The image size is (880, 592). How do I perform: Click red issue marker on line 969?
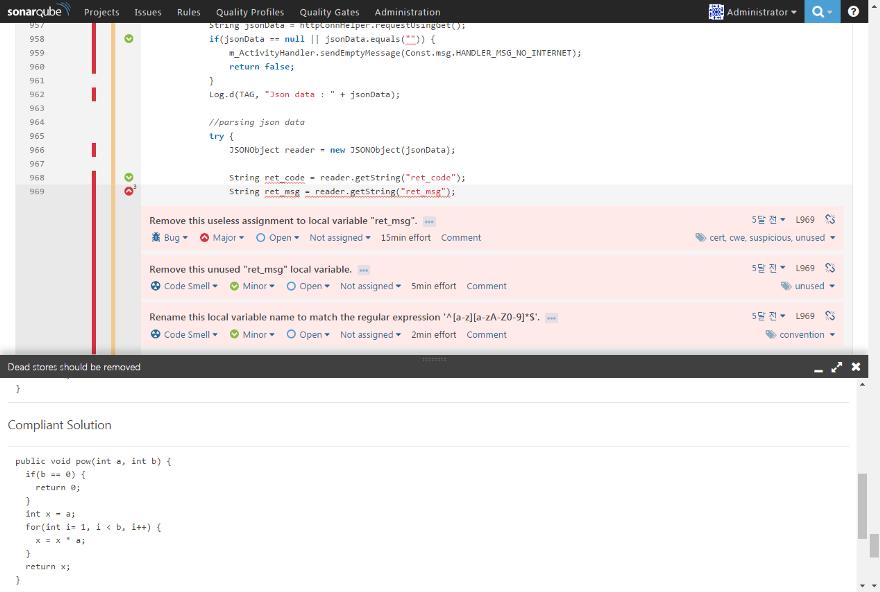(129, 191)
